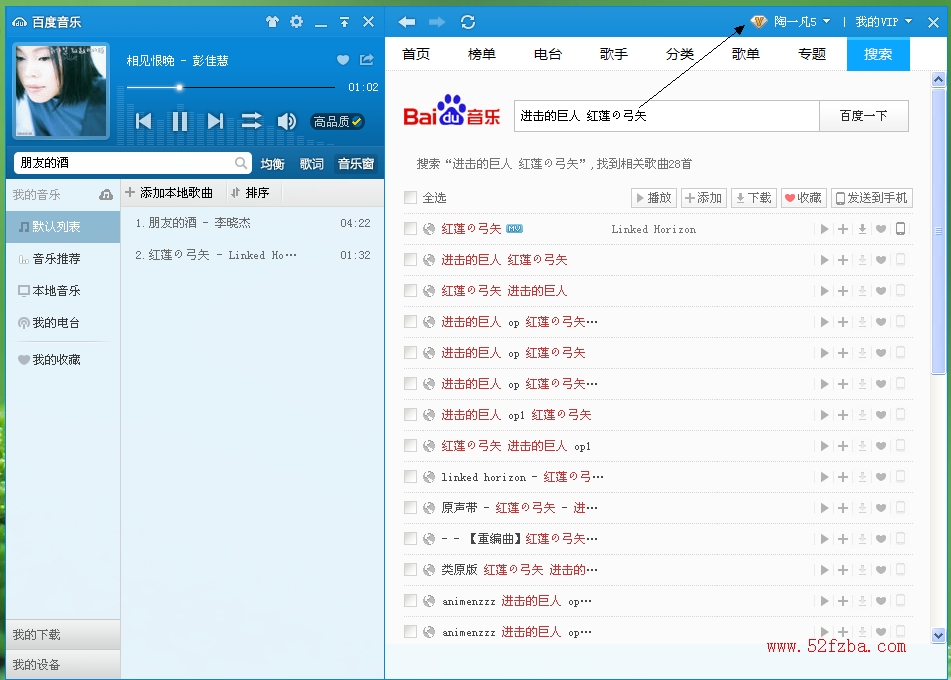The width and height of the screenshot is (951, 680).
Task: Switch to the 歌手 tab
Action: point(614,54)
